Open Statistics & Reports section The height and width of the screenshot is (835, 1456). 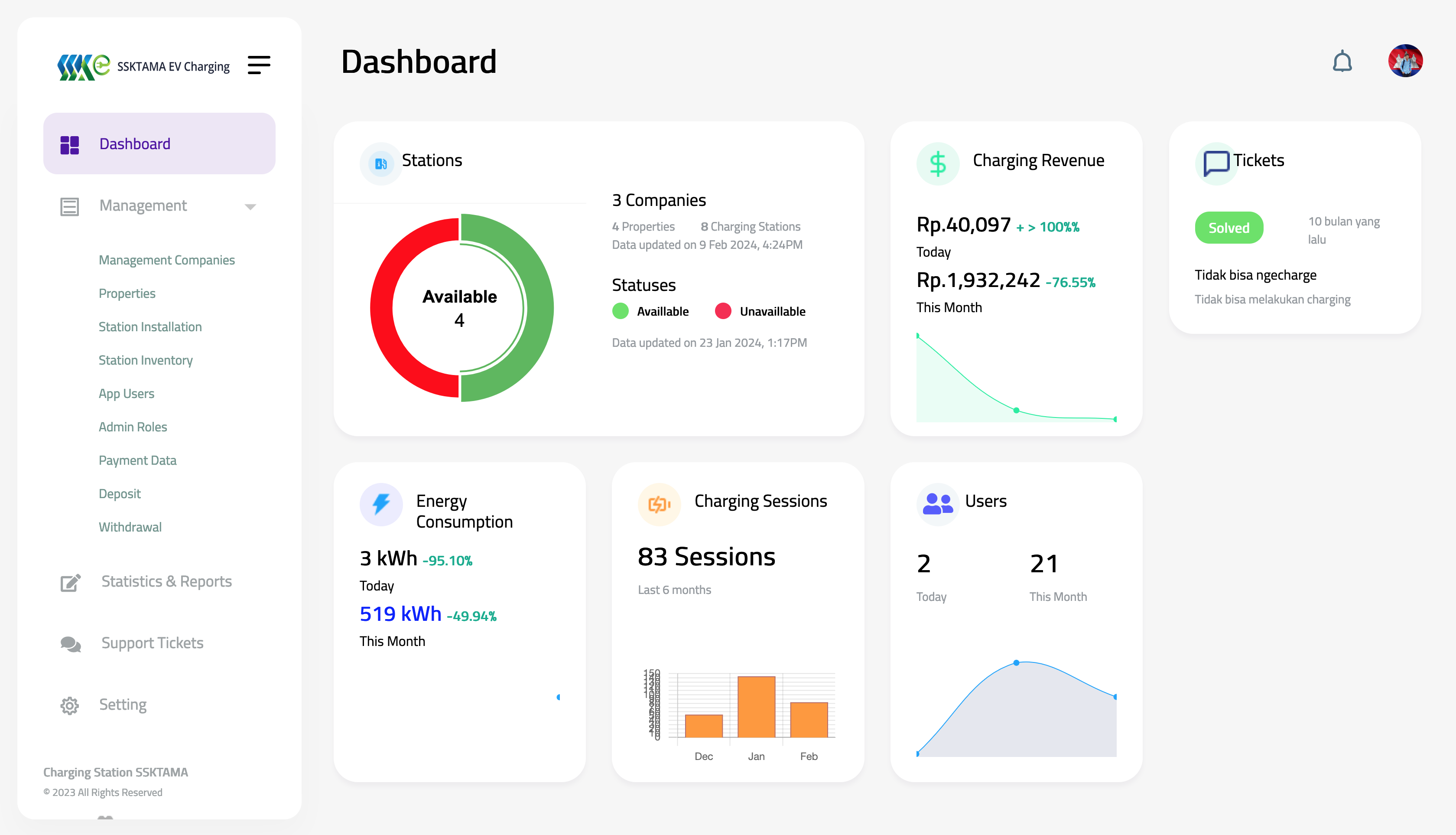pyautogui.click(x=167, y=581)
